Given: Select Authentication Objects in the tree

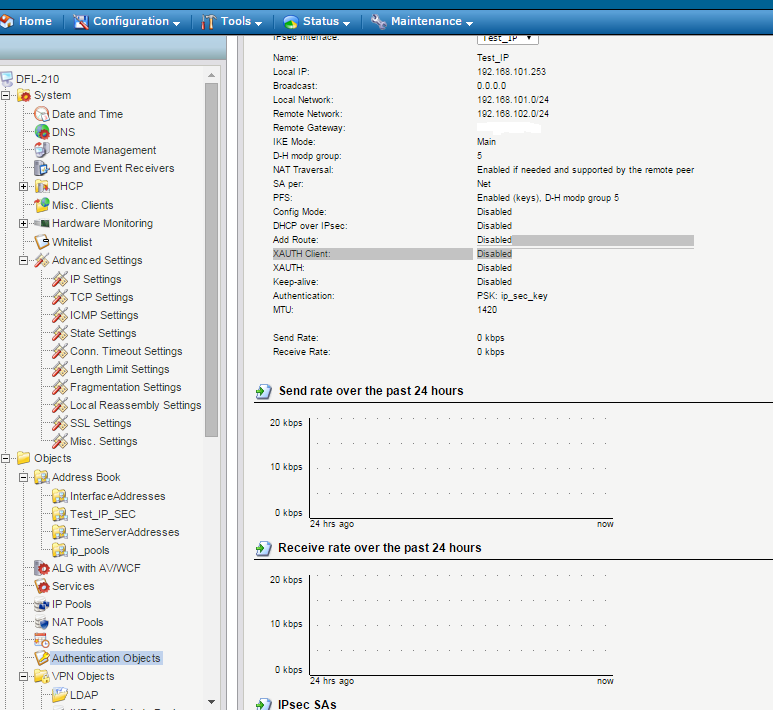Looking at the screenshot, I should [106, 658].
